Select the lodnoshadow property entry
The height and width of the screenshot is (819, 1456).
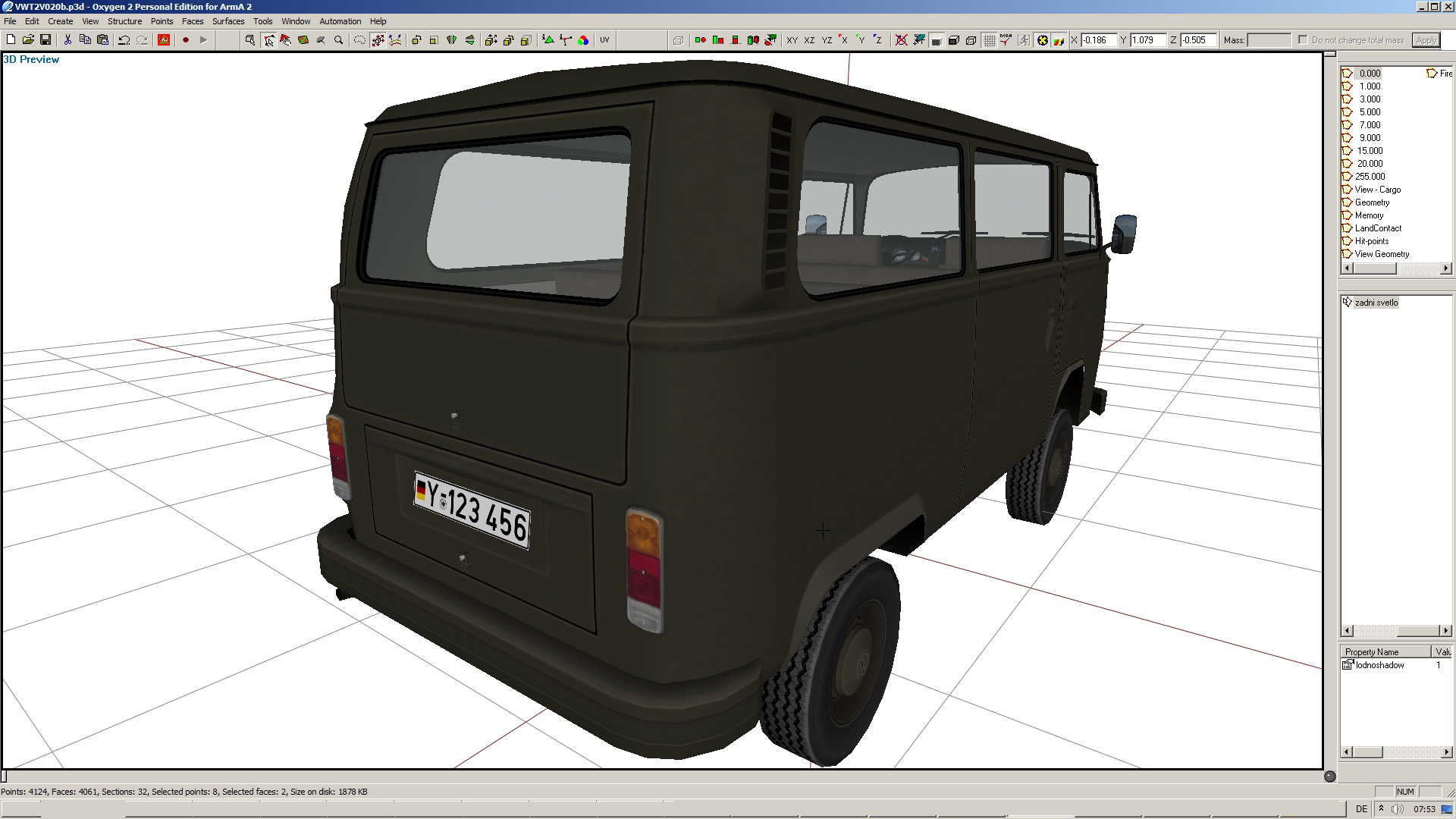click(x=1379, y=665)
